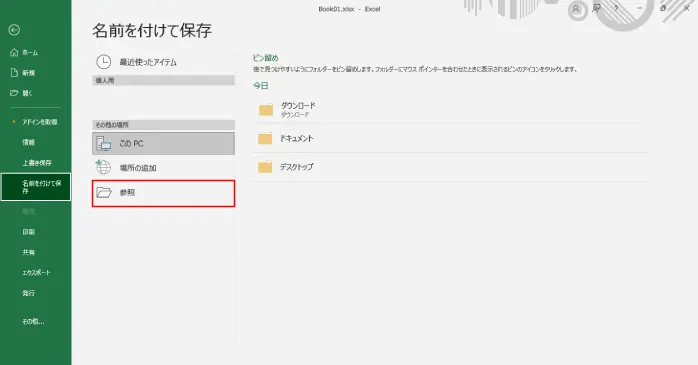
Task: Click the folder icon of ダウンロード
Action: coord(266,110)
